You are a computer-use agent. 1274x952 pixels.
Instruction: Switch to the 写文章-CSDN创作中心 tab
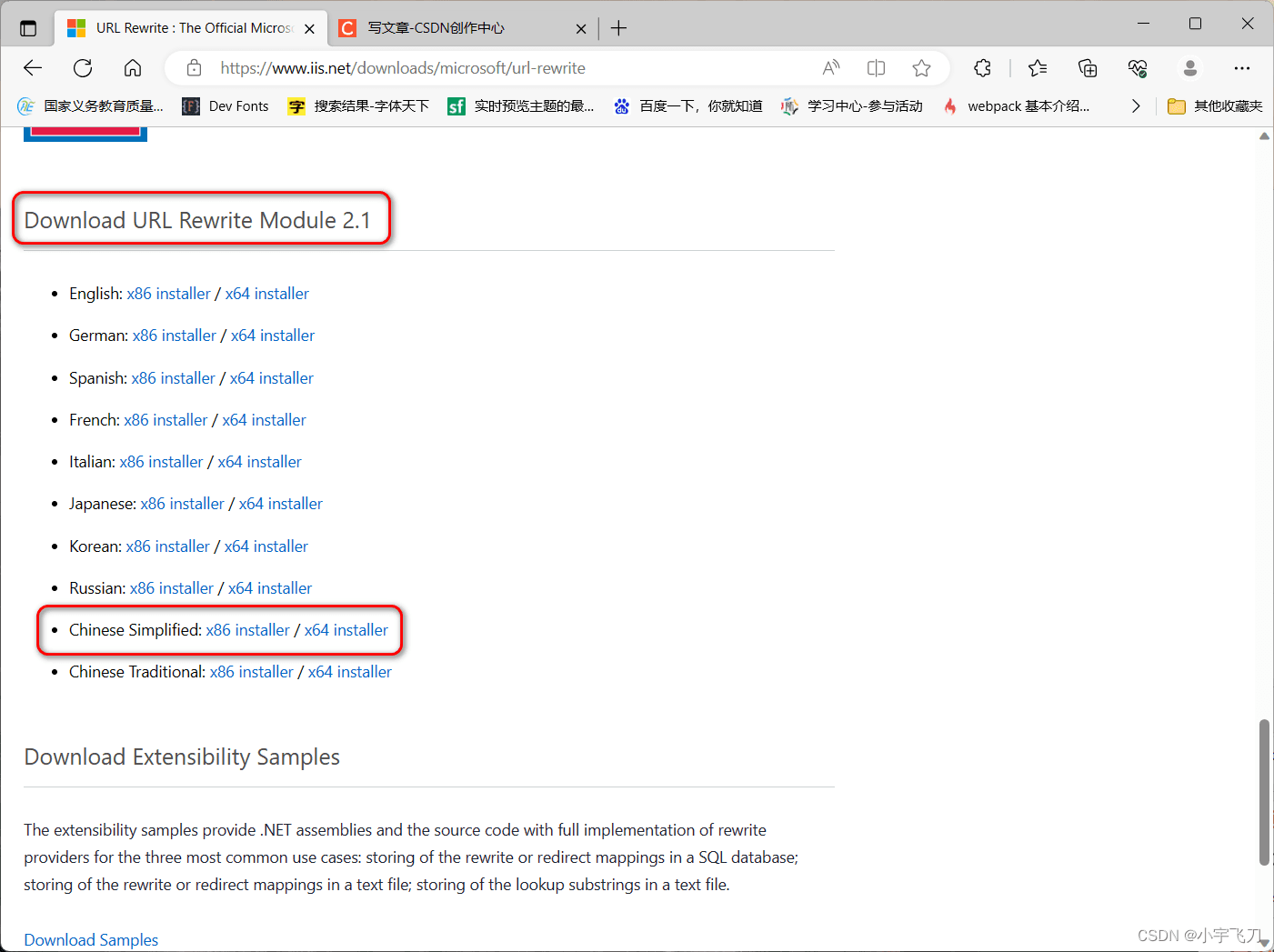[463, 28]
